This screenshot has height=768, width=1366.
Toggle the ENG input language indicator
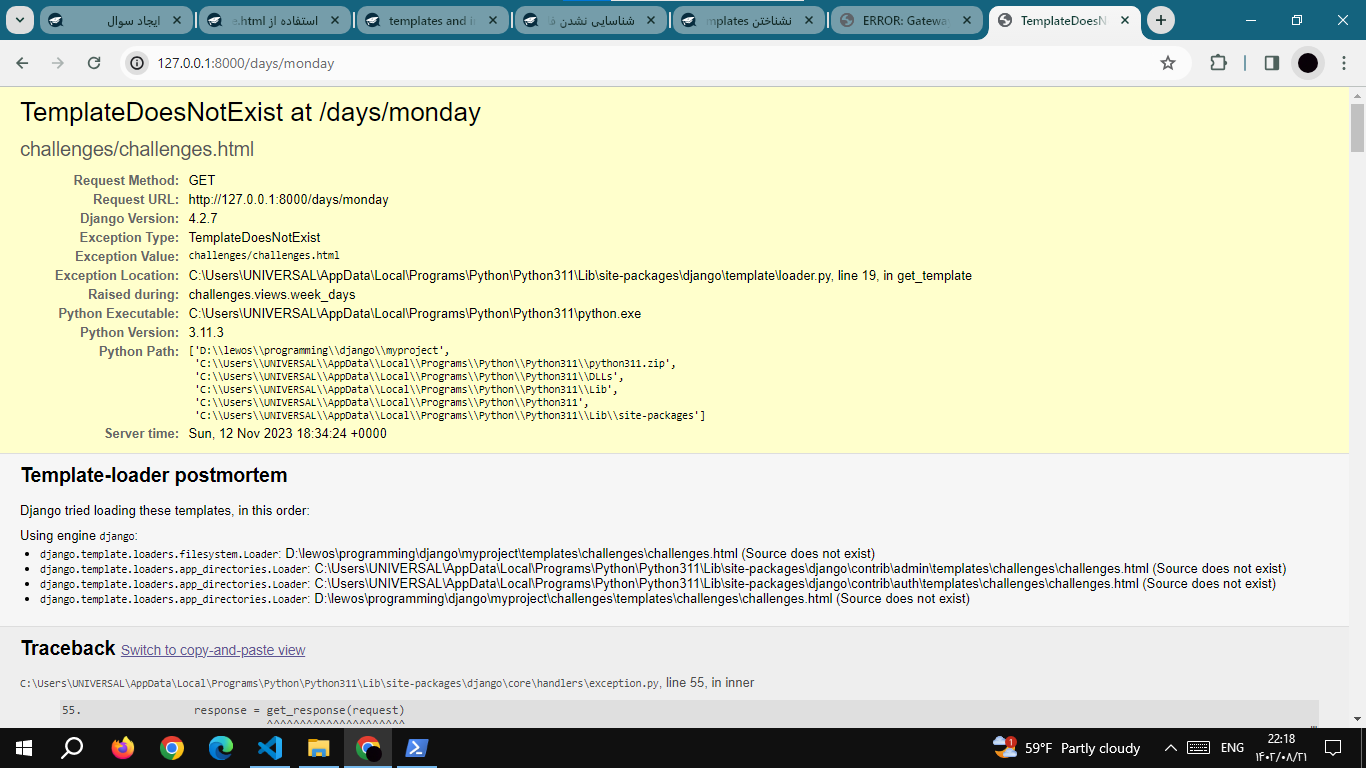(x=1232, y=748)
